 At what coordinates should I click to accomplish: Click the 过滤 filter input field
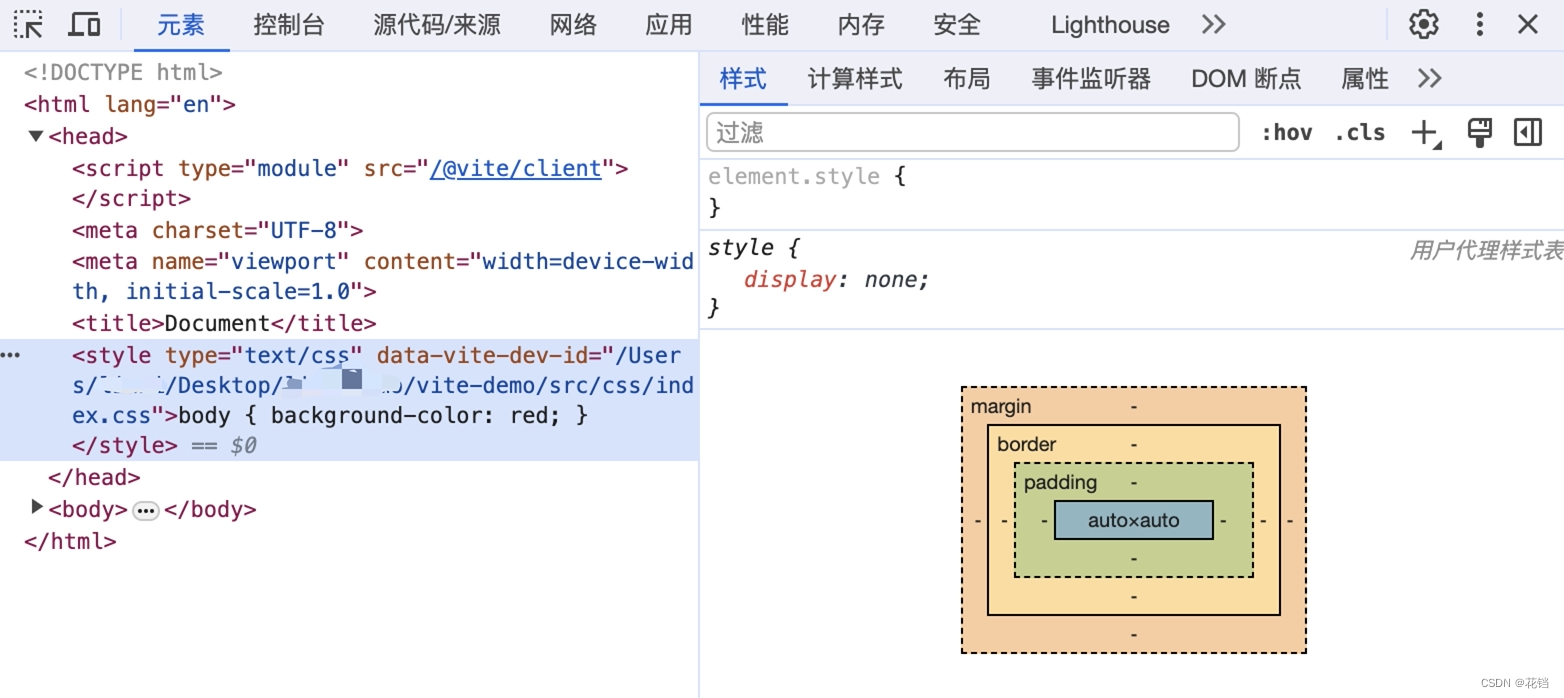tap(973, 132)
